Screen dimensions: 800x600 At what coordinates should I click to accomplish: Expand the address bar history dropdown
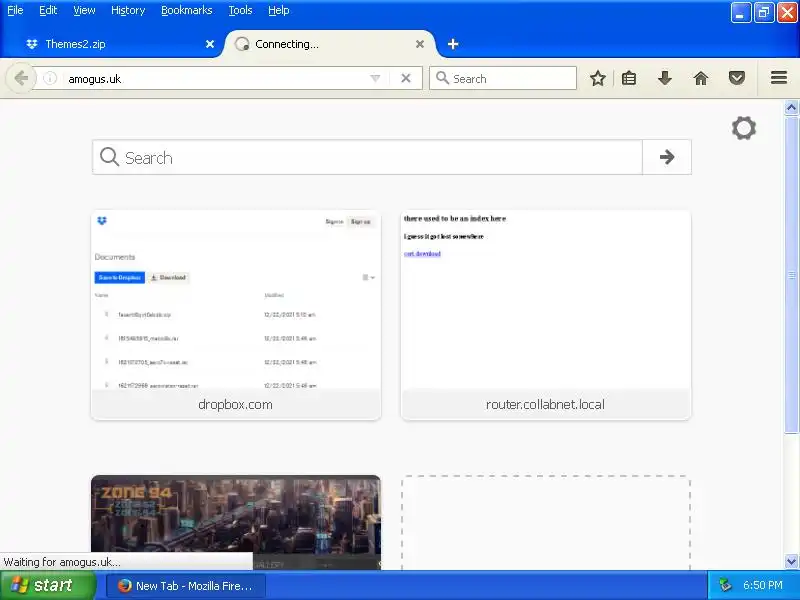pyautogui.click(x=375, y=79)
